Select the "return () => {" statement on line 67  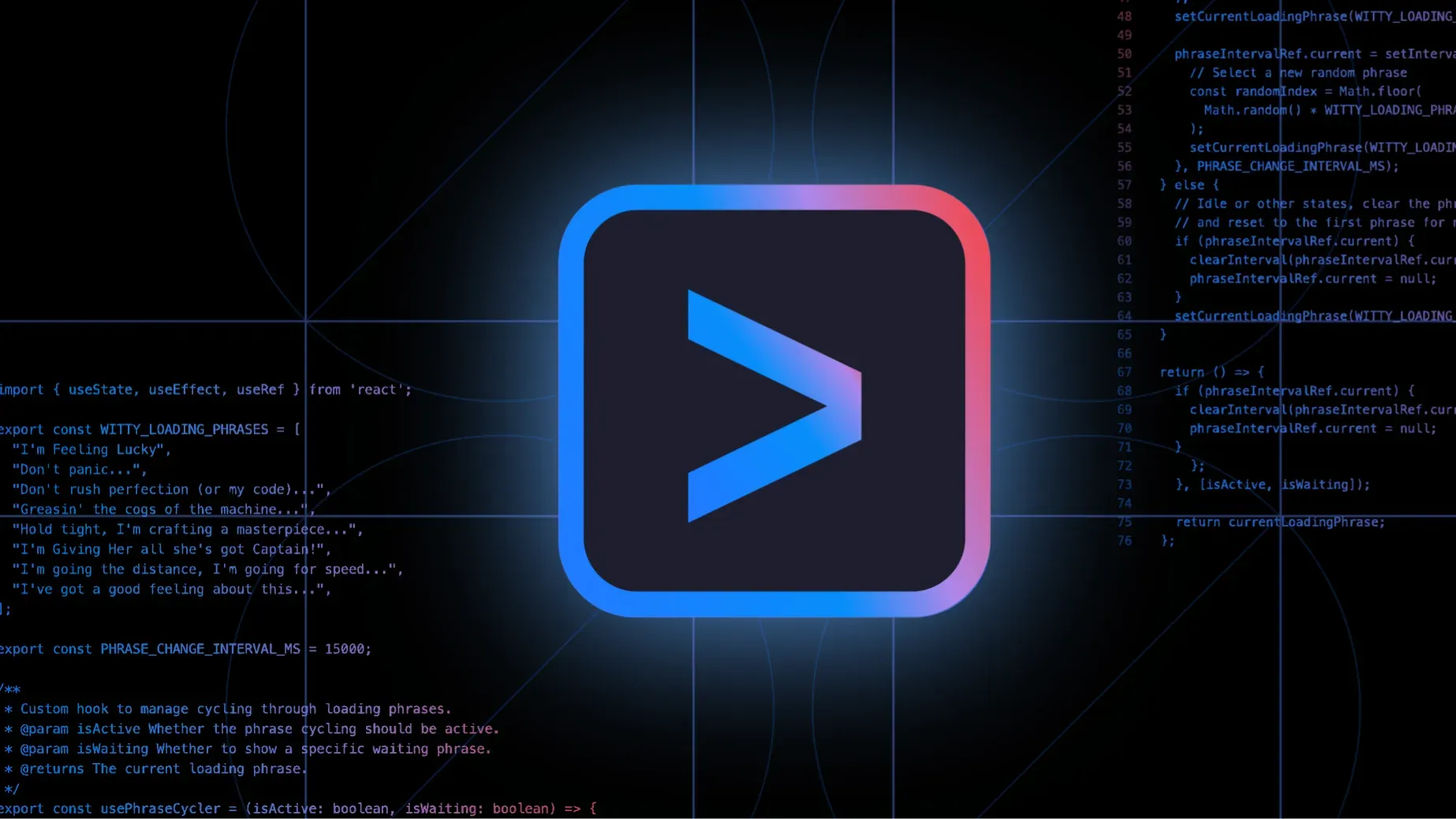point(1212,372)
